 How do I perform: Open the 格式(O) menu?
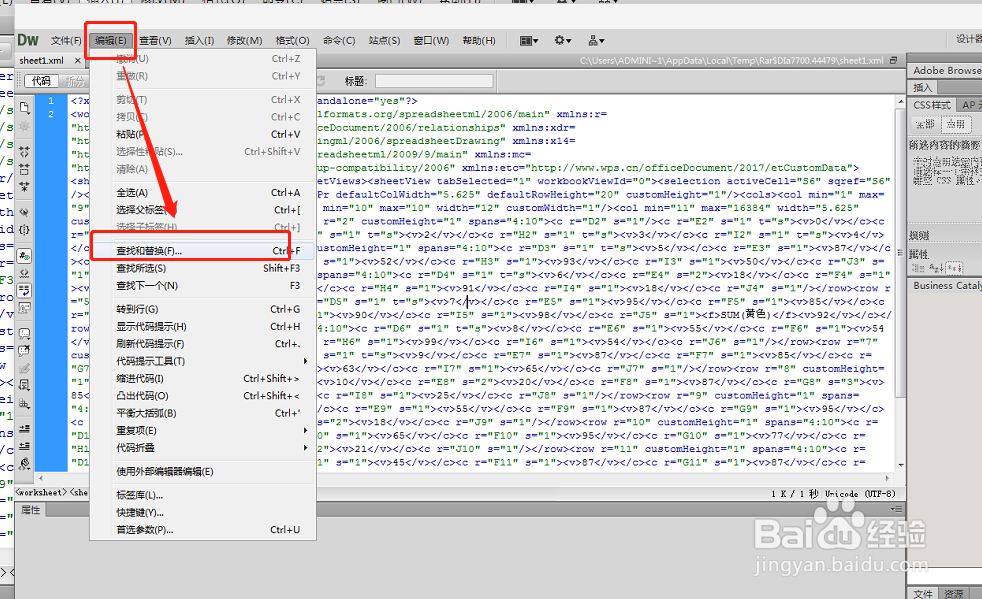coord(292,41)
